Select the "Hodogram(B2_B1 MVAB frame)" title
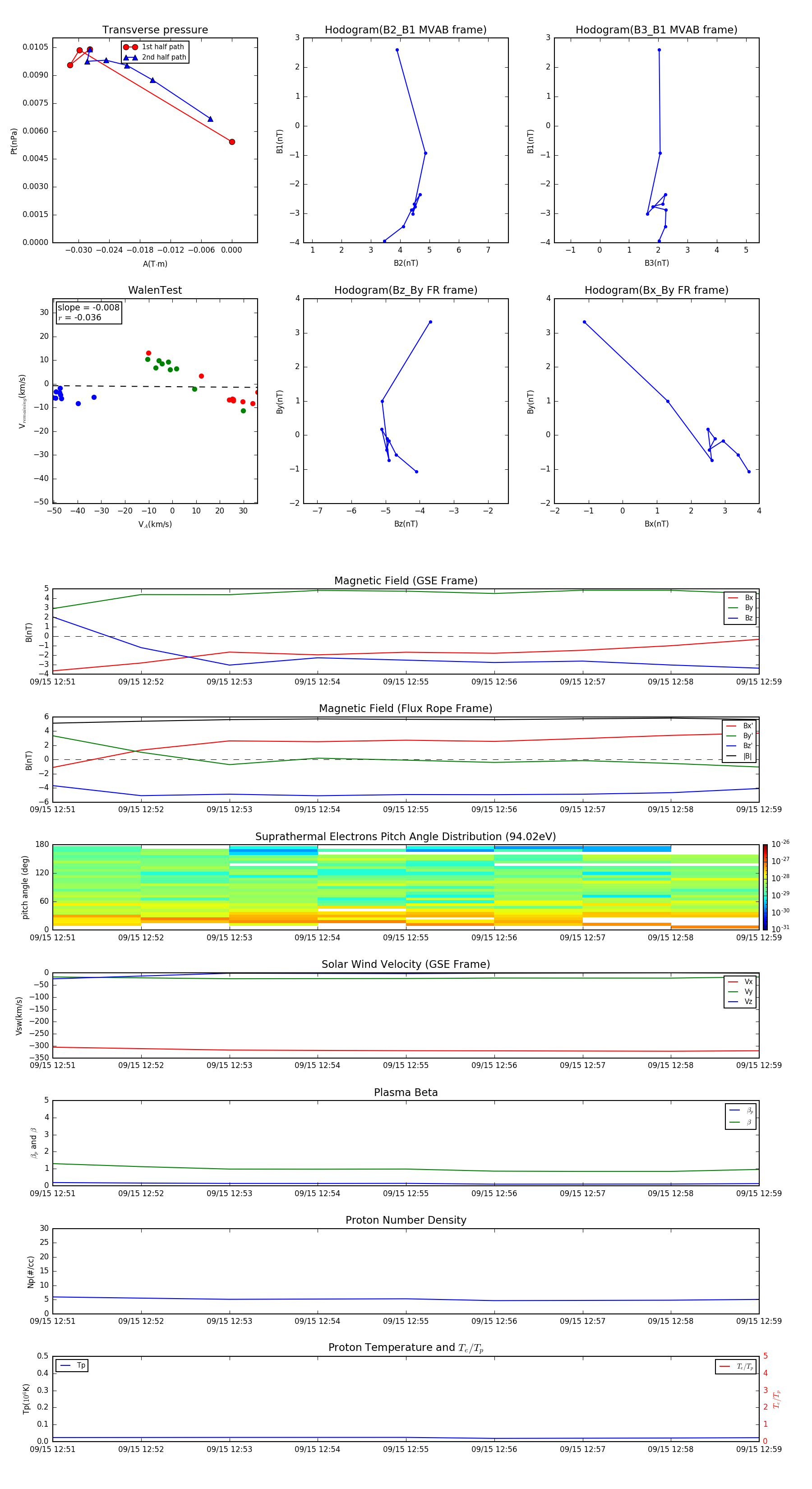 [x=406, y=30]
